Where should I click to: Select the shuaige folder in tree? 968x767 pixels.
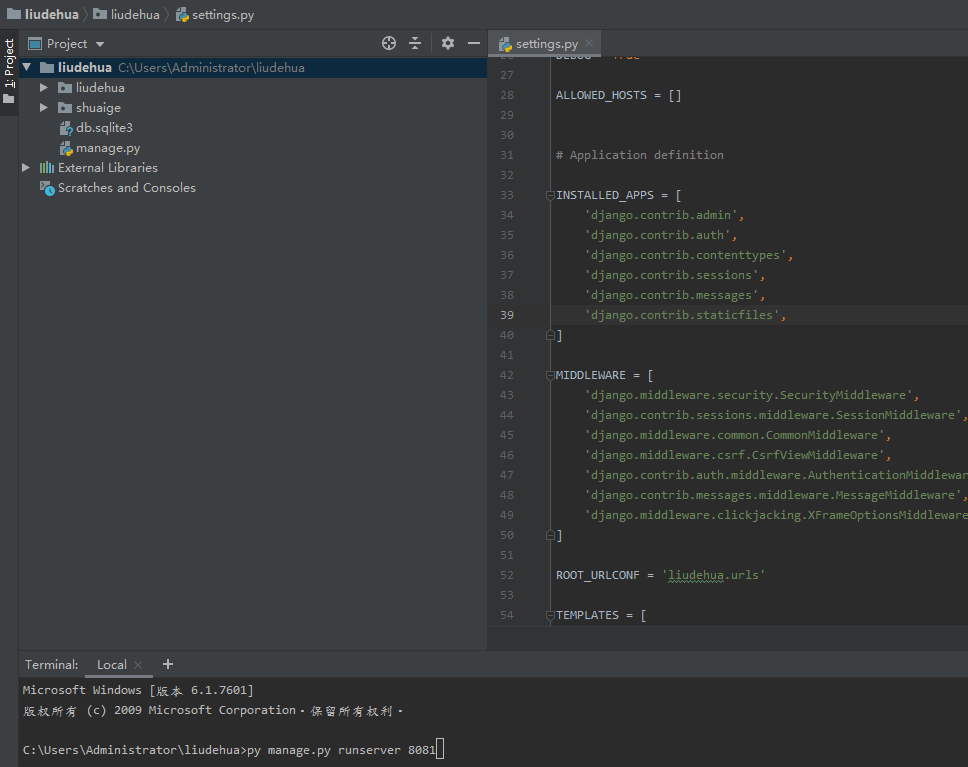tap(98, 108)
